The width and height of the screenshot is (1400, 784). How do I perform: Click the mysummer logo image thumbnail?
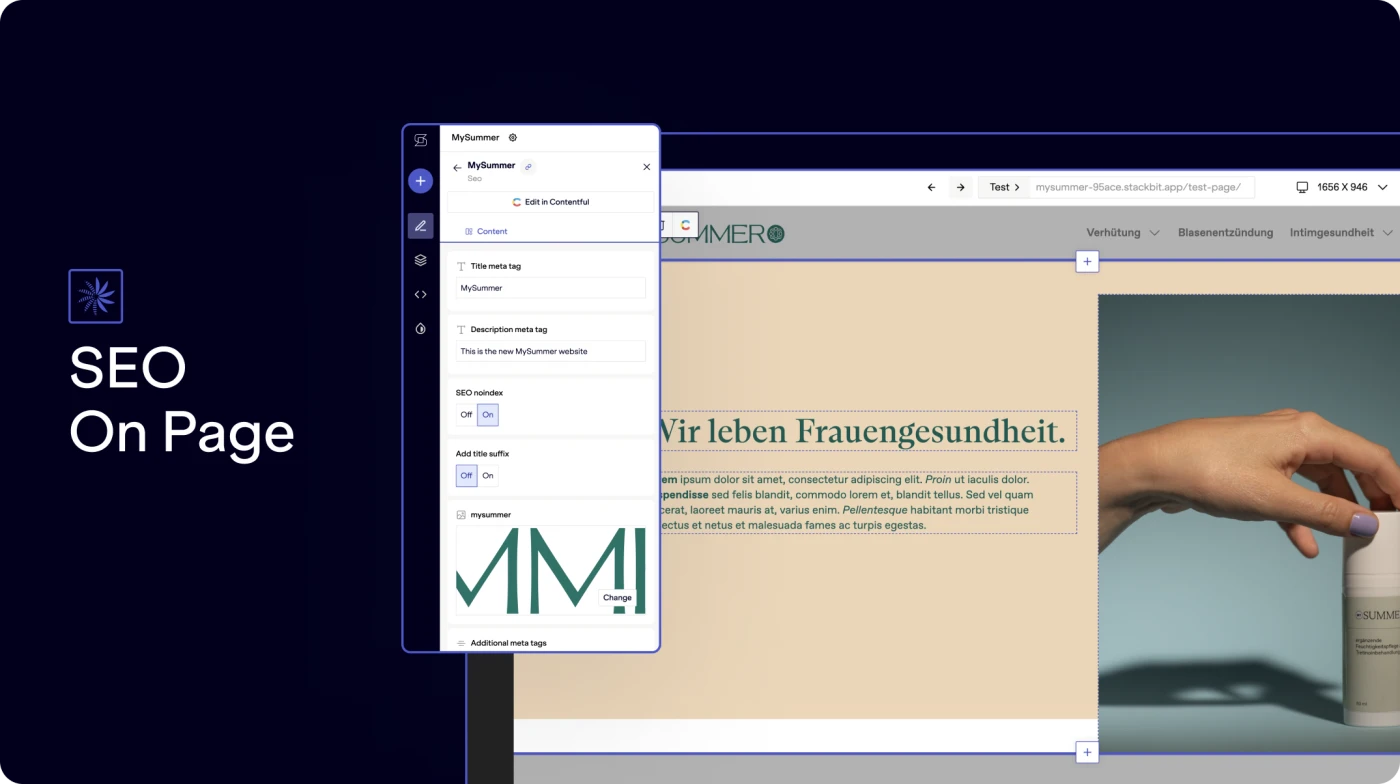(551, 570)
